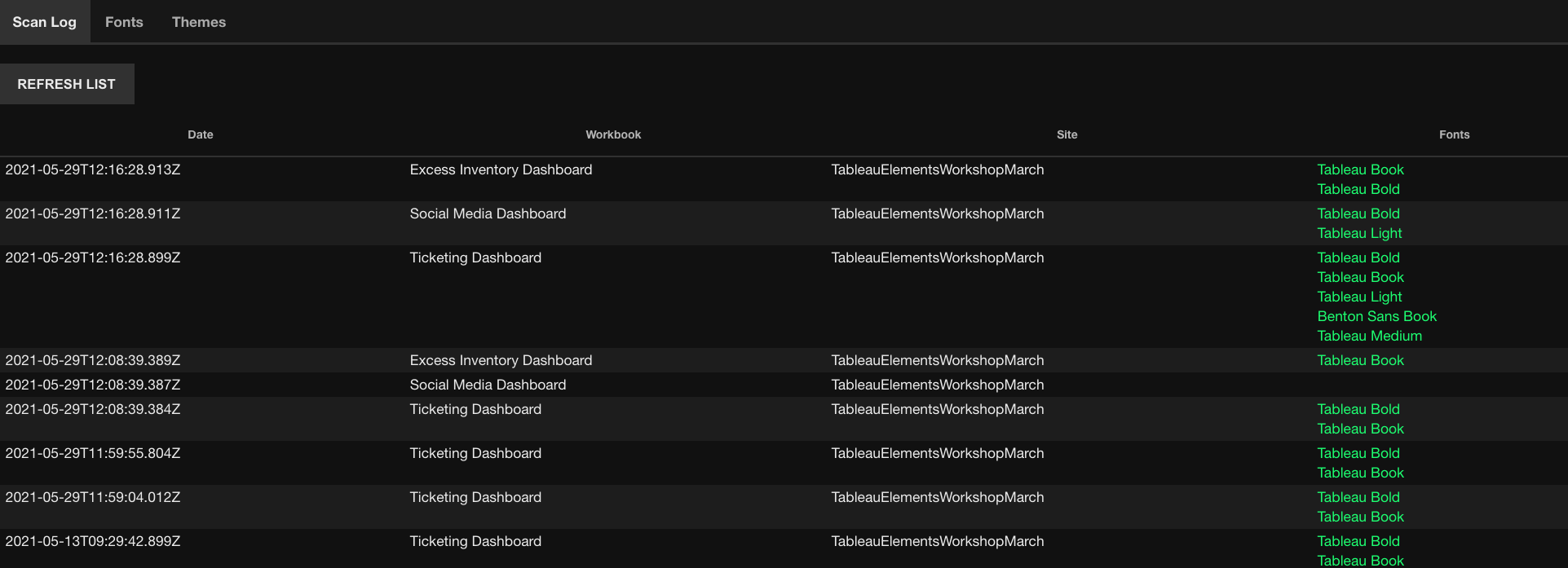
Task: Select Excess Inventory Dashboard in 12:16:28.913Z row
Action: (501, 170)
